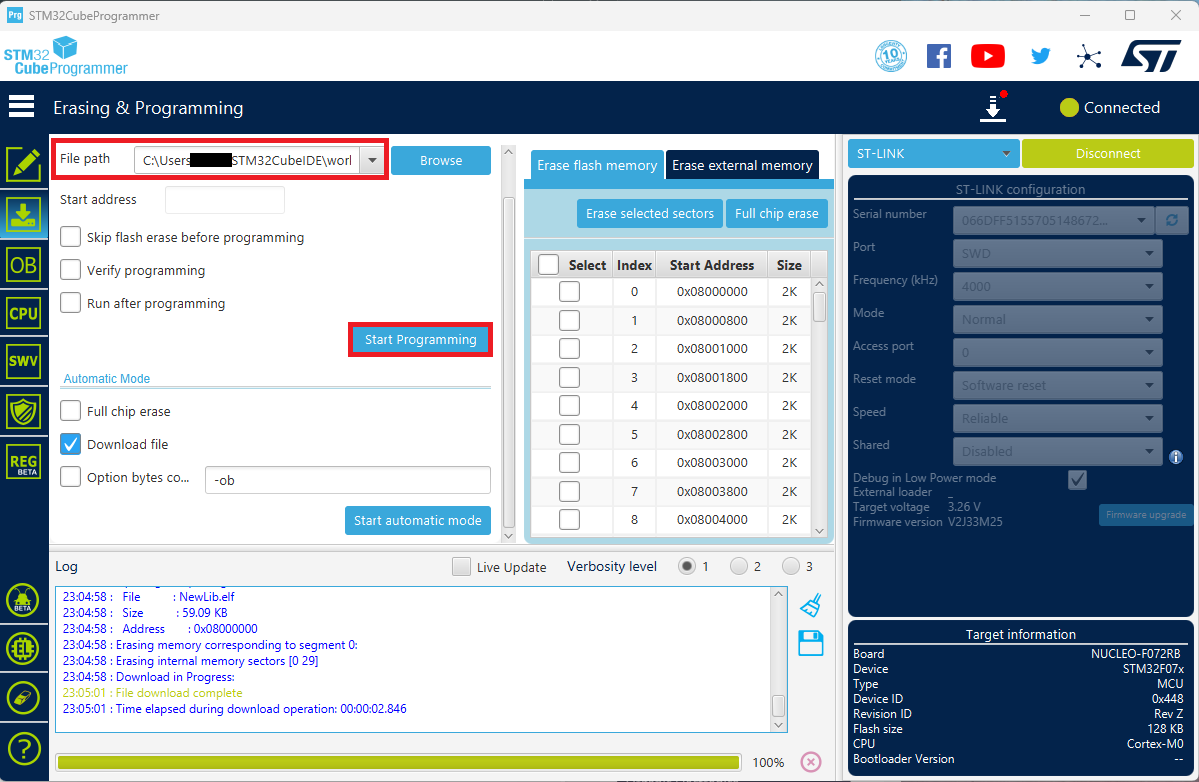Viewport: 1199px width, 782px height.
Task: Check the Select all sectors header checkbox
Action: tap(548, 264)
